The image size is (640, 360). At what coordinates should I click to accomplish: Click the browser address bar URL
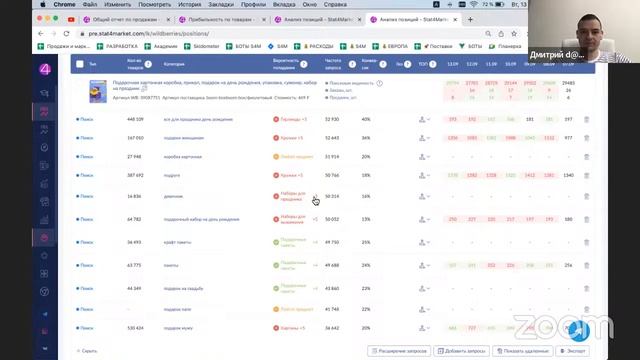(x=149, y=33)
